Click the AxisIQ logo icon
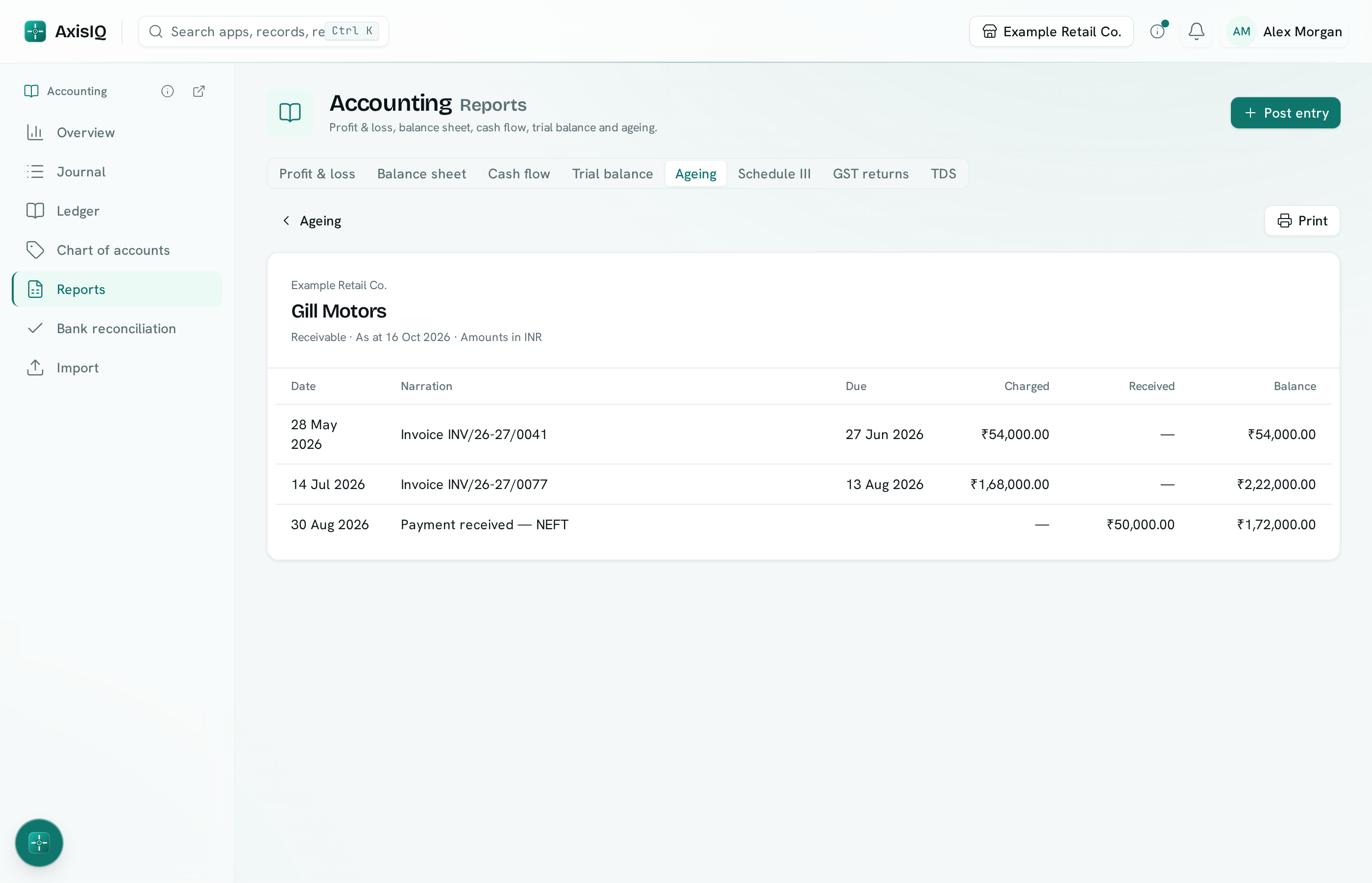This screenshot has width=1372, height=883. 35,31
